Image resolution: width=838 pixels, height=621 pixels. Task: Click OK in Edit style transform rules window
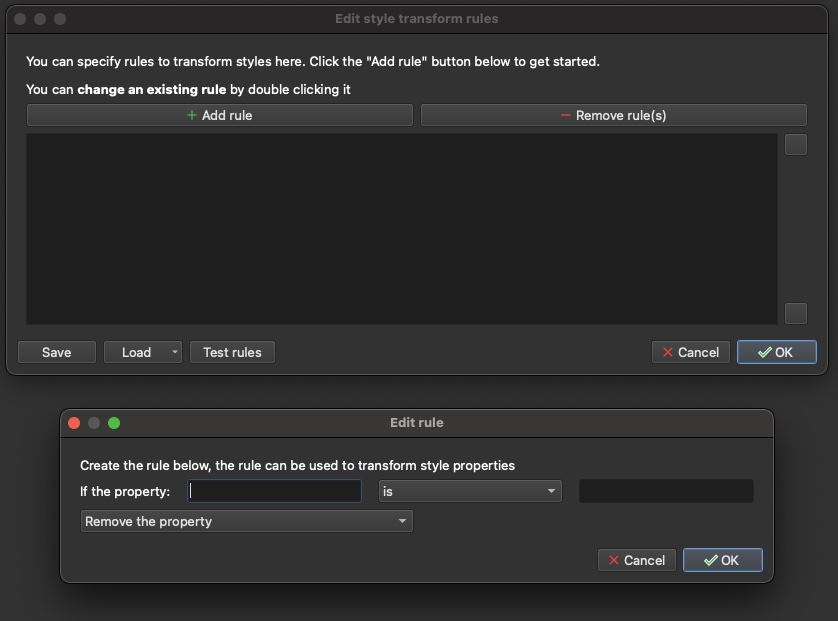776,352
